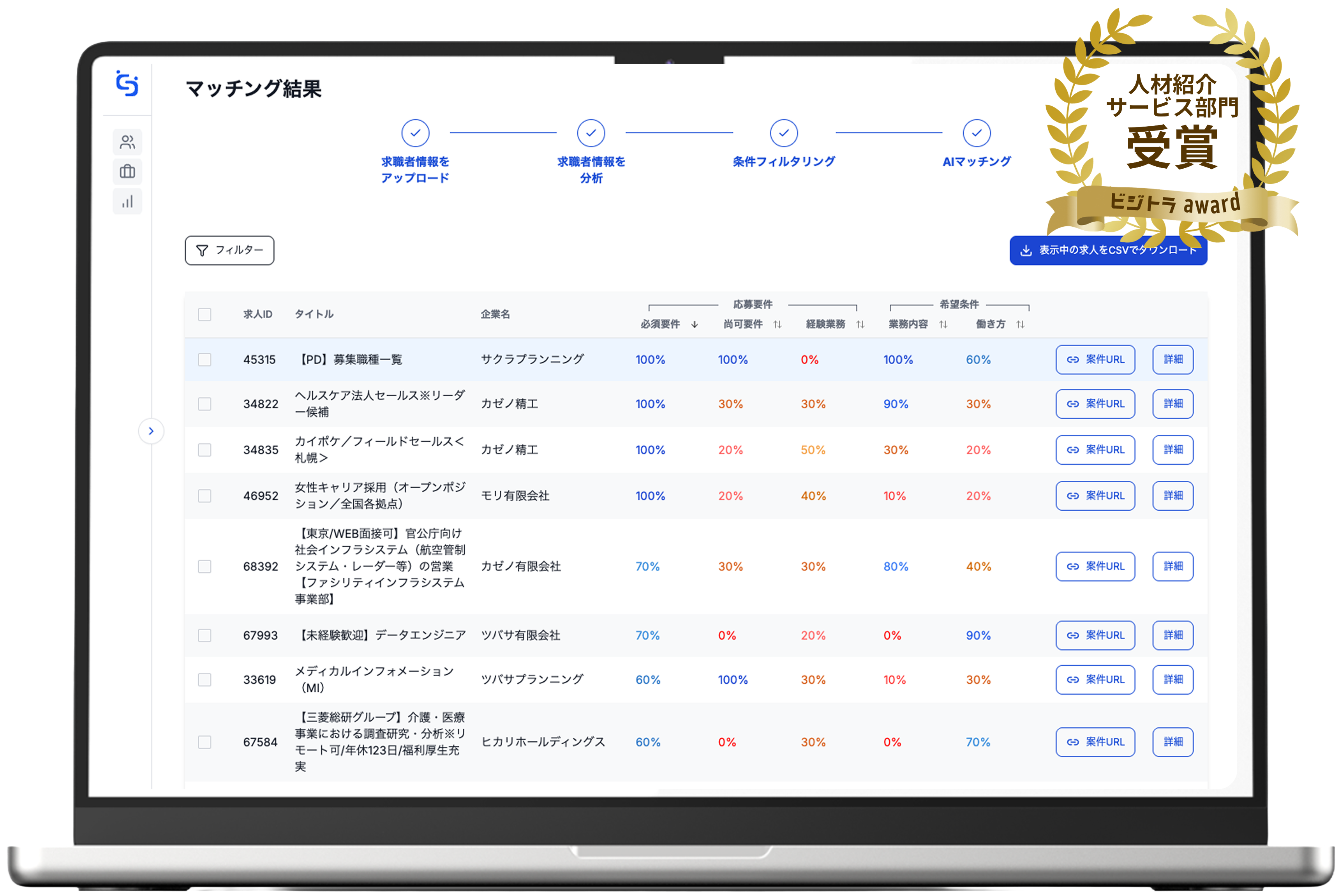This screenshot has width=1340, height=896.
Task: Open 案件URL for job 67993
Action: [1095, 635]
